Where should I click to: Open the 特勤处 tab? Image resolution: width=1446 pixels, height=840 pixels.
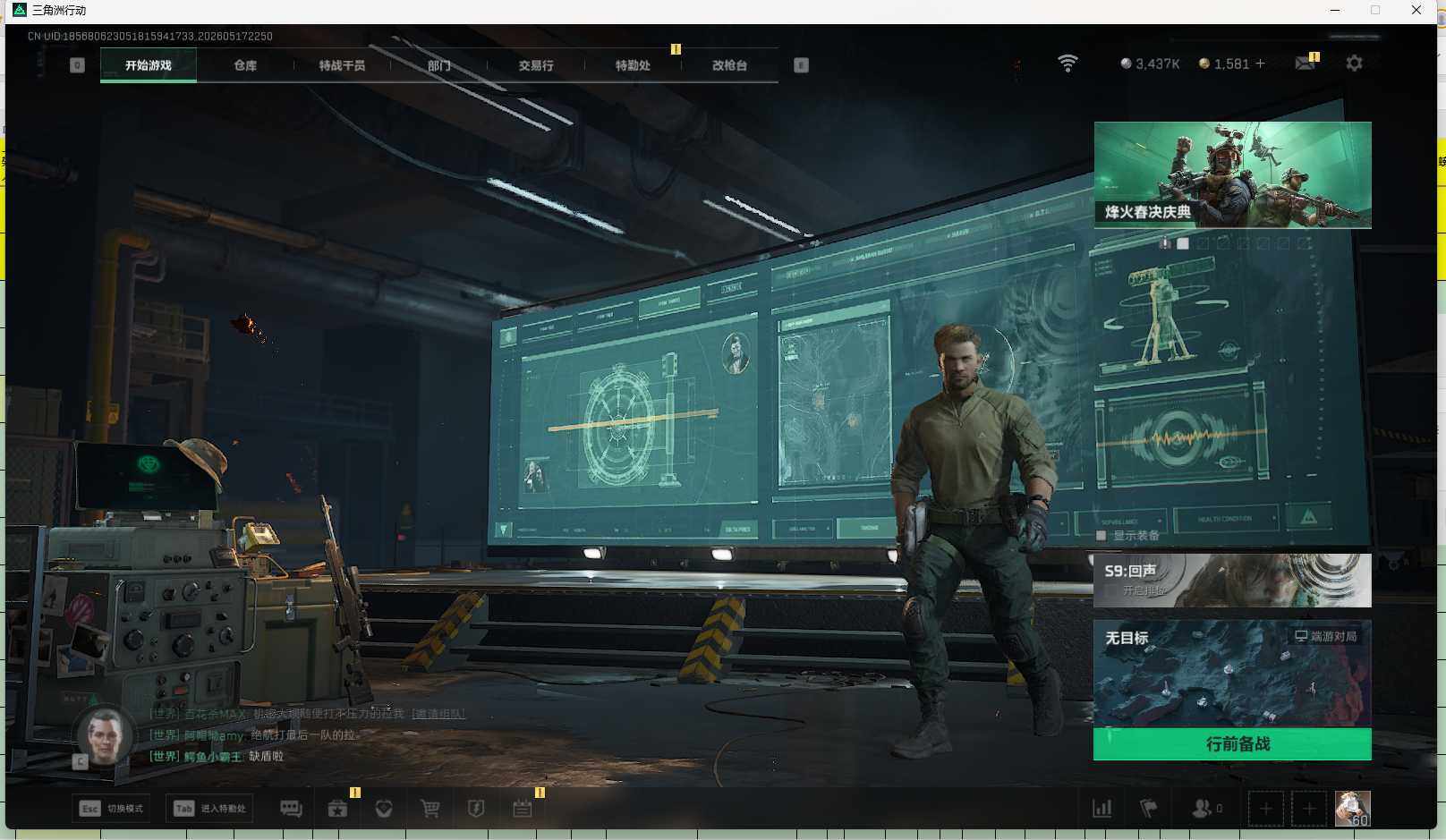click(633, 65)
